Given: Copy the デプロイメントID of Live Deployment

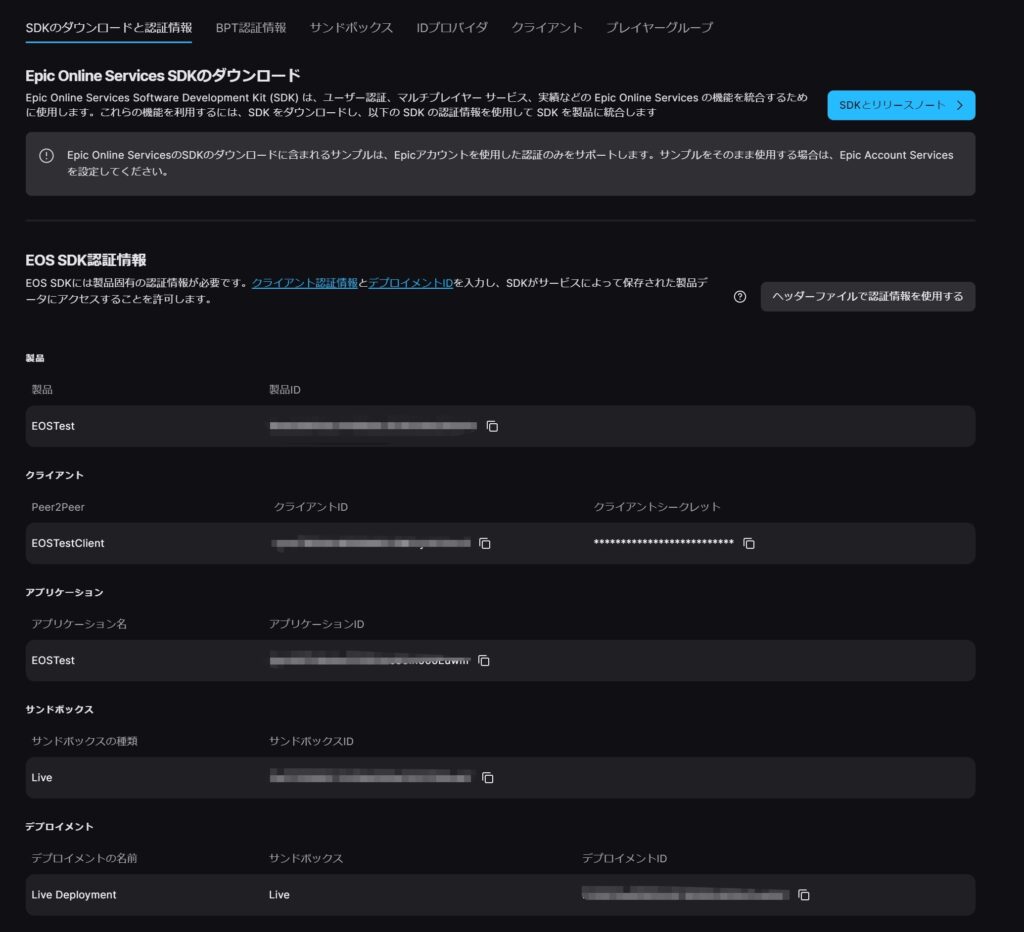Looking at the screenshot, I should click(805, 896).
